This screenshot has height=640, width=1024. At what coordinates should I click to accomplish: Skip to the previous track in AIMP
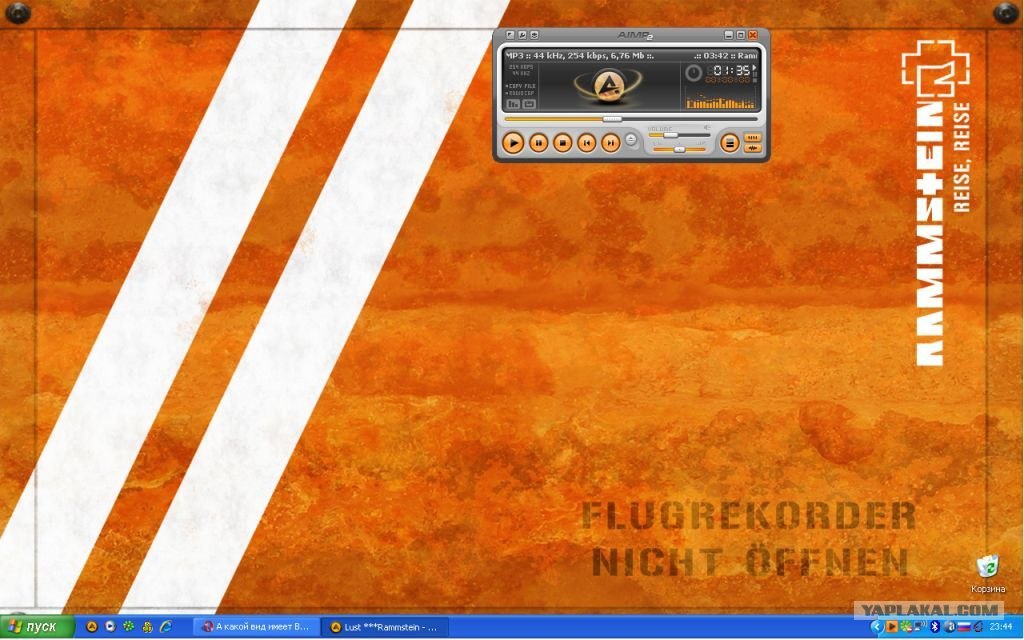tap(586, 142)
